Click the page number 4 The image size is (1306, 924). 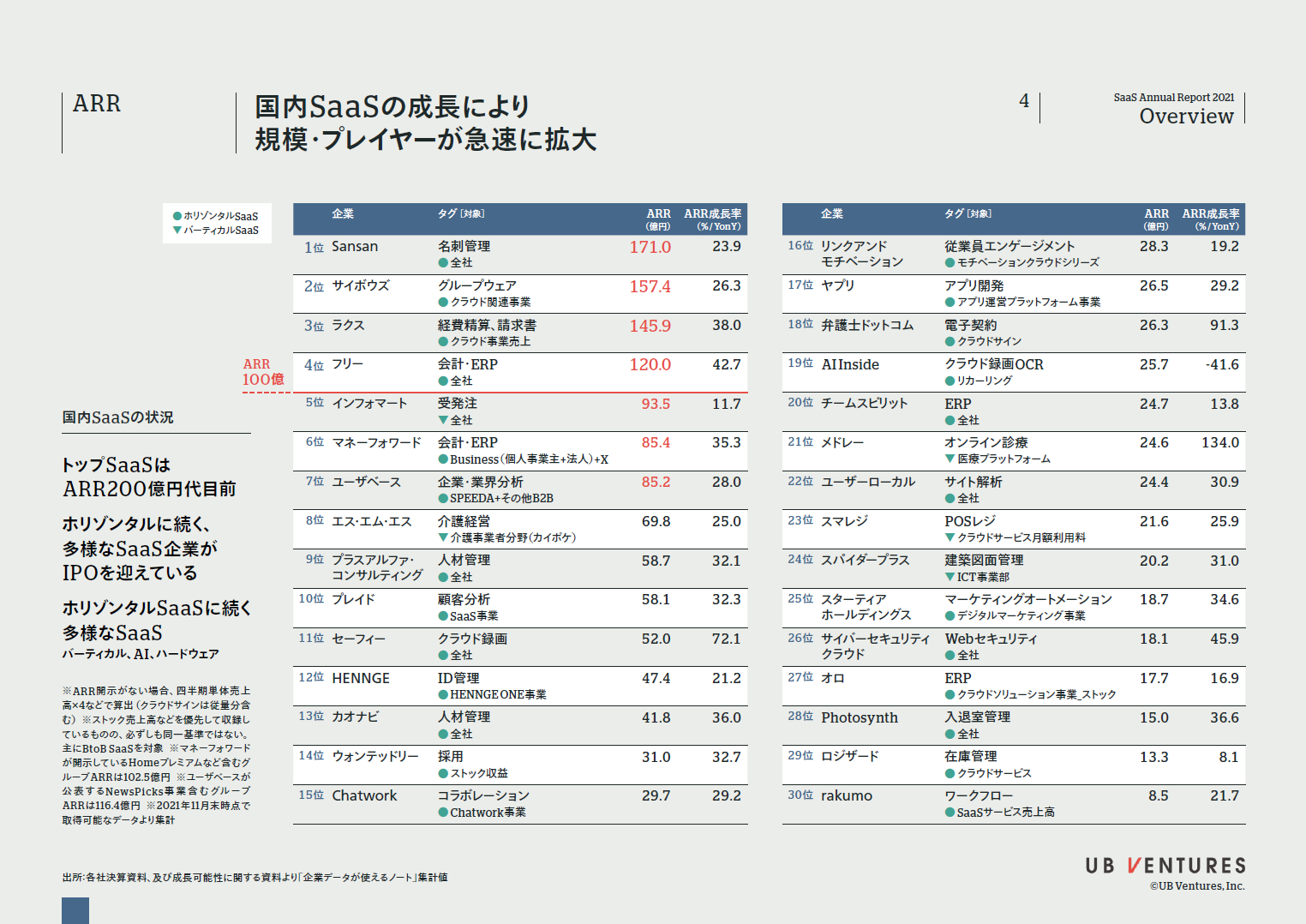tap(1024, 101)
